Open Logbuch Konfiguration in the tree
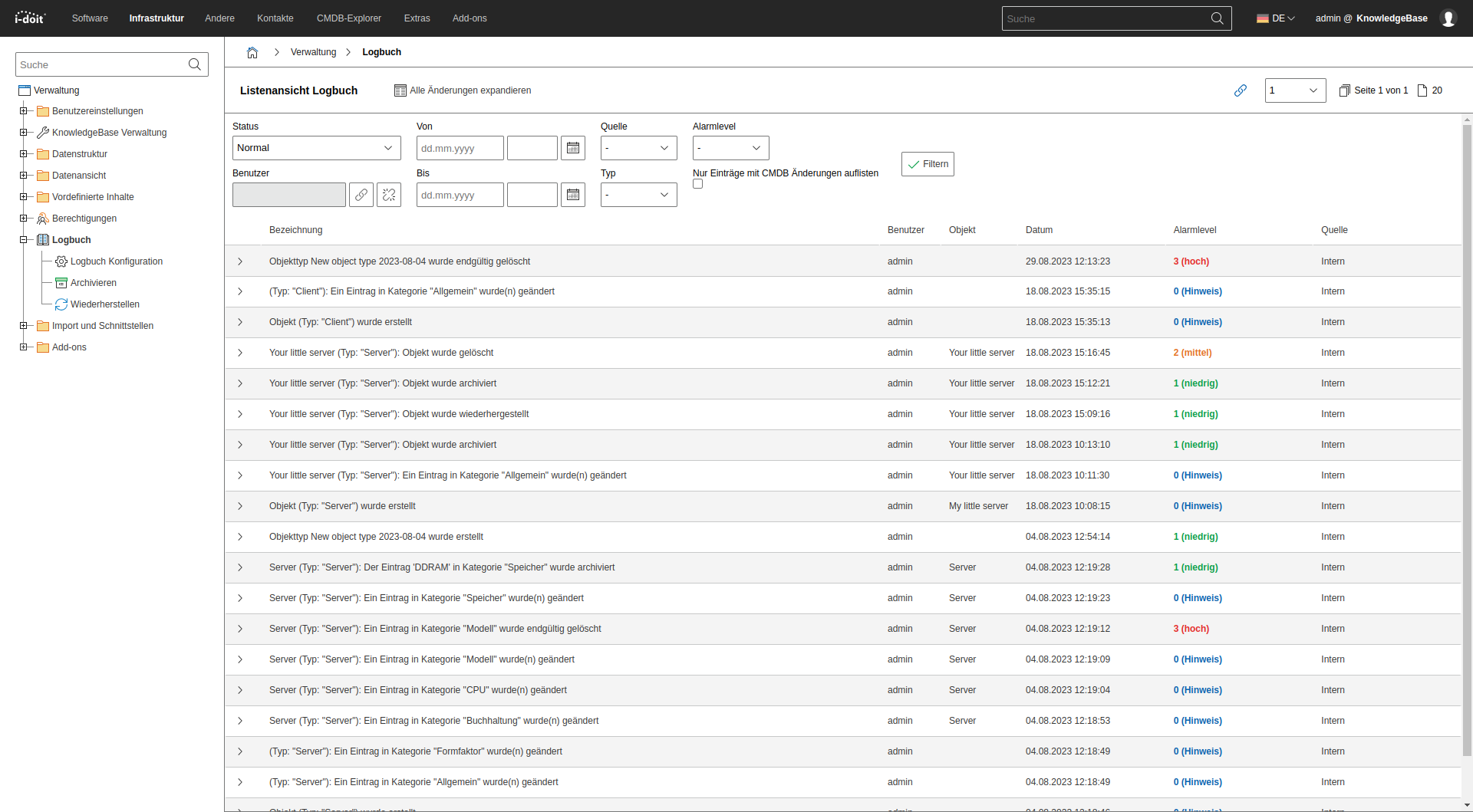1473x812 pixels. pyautogui.click(x=117, y=261)
